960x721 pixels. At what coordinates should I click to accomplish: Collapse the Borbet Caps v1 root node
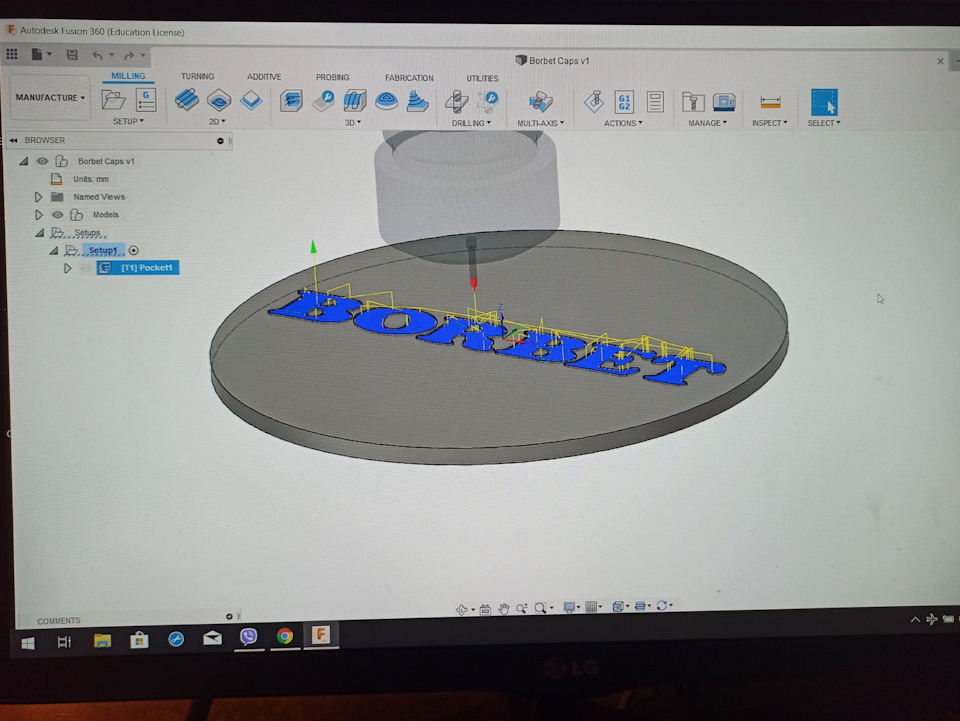tap(24, 161)
